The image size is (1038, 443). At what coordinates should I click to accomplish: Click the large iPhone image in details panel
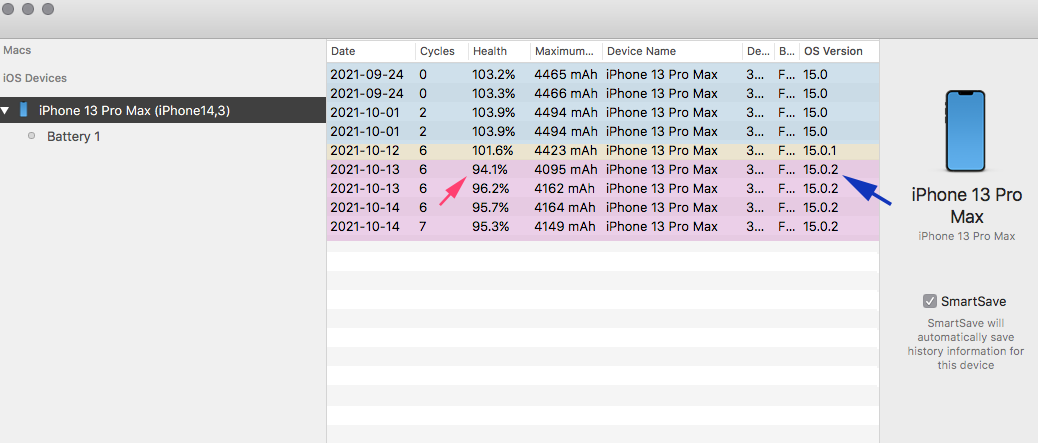pos(965,131)
